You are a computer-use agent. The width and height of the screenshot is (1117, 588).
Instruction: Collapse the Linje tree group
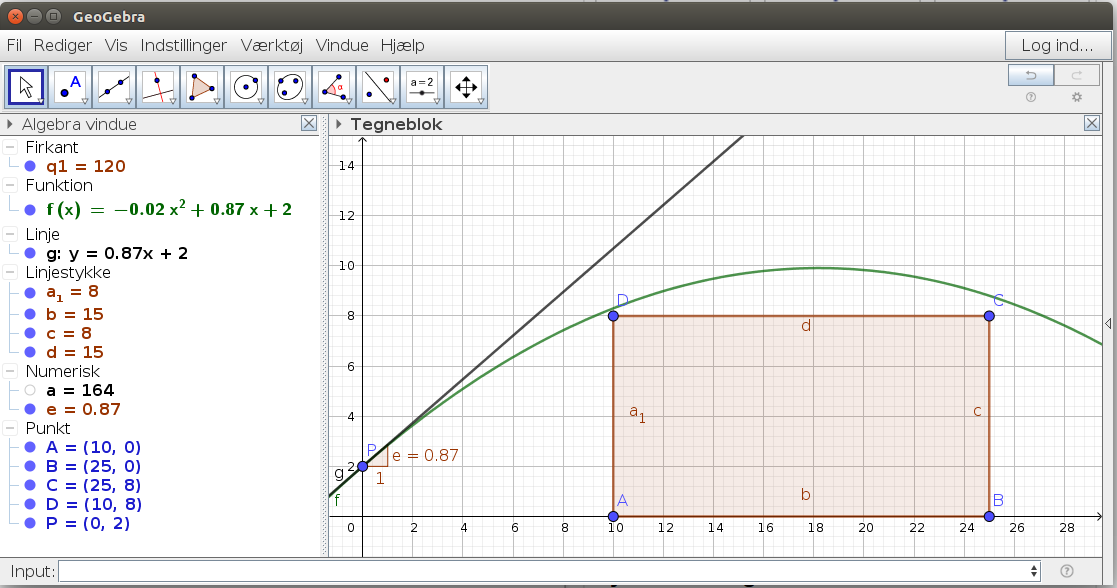pos(10,234)
